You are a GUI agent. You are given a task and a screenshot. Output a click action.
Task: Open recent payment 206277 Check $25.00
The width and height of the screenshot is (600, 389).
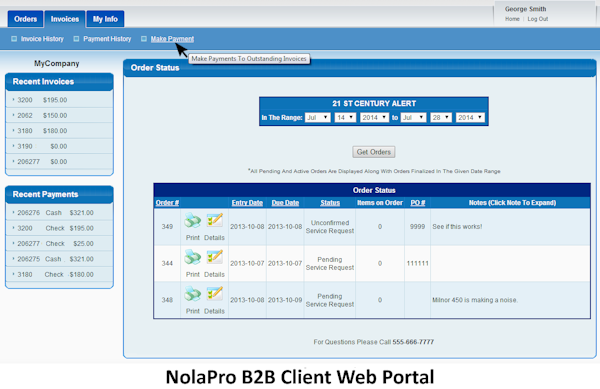[x=59, y=243]
